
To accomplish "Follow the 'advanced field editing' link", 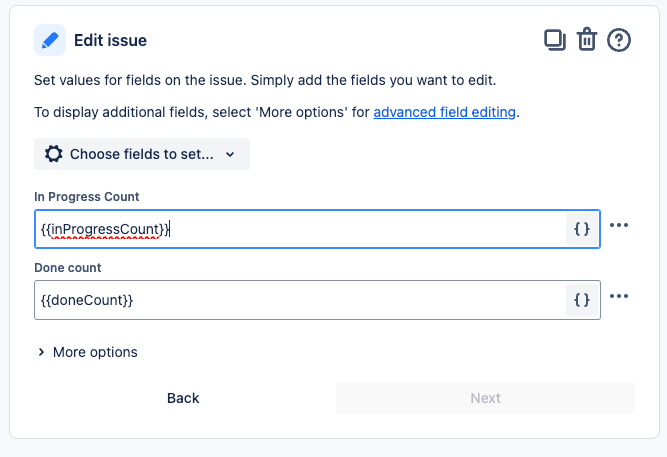I will [x=444, y=112].
